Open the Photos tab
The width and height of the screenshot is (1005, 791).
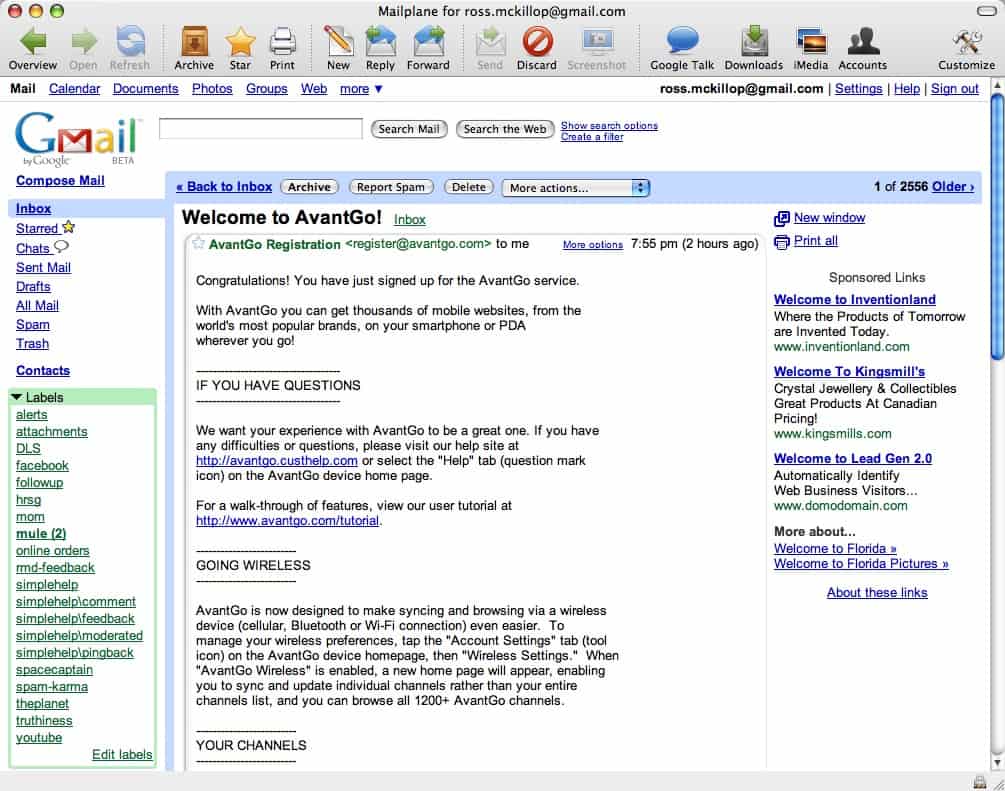pyautogui.click(x=212, y=88)
